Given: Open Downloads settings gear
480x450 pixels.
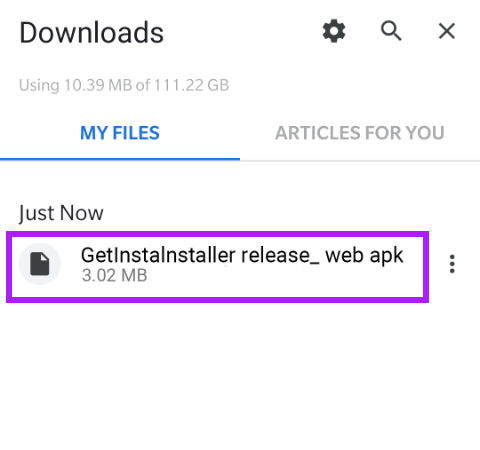Looking at the screenshot, I should click(x=334, y=31).
